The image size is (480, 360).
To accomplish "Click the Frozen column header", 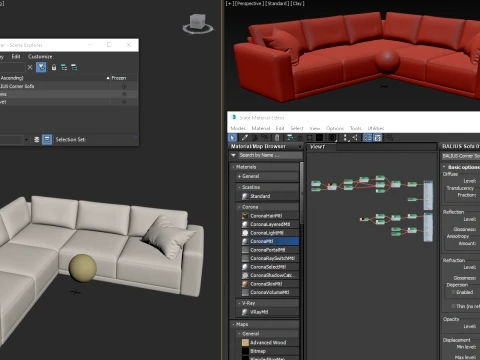I will tap(119, 78).
